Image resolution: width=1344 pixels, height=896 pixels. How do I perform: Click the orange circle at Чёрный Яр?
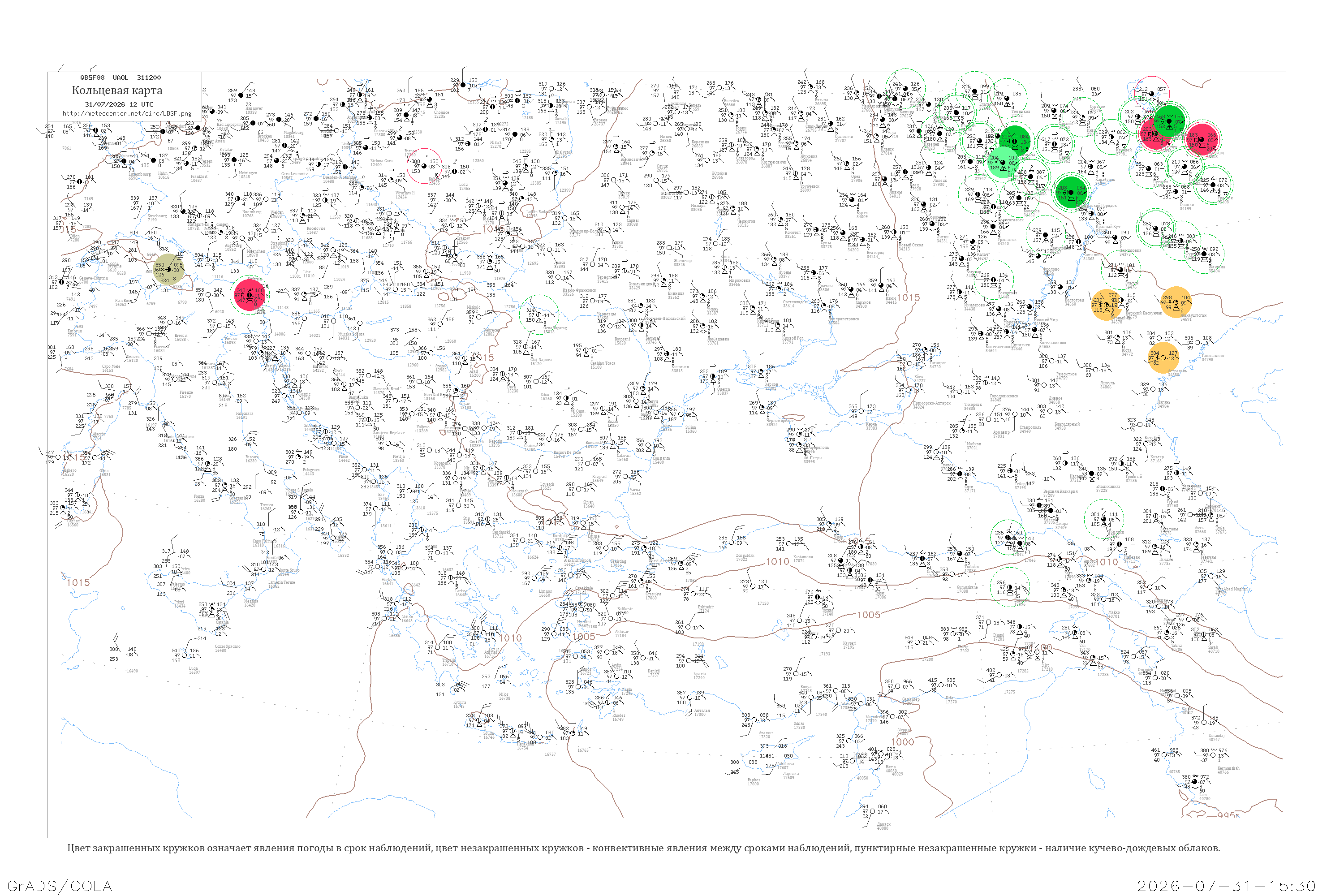[1106, 305]
